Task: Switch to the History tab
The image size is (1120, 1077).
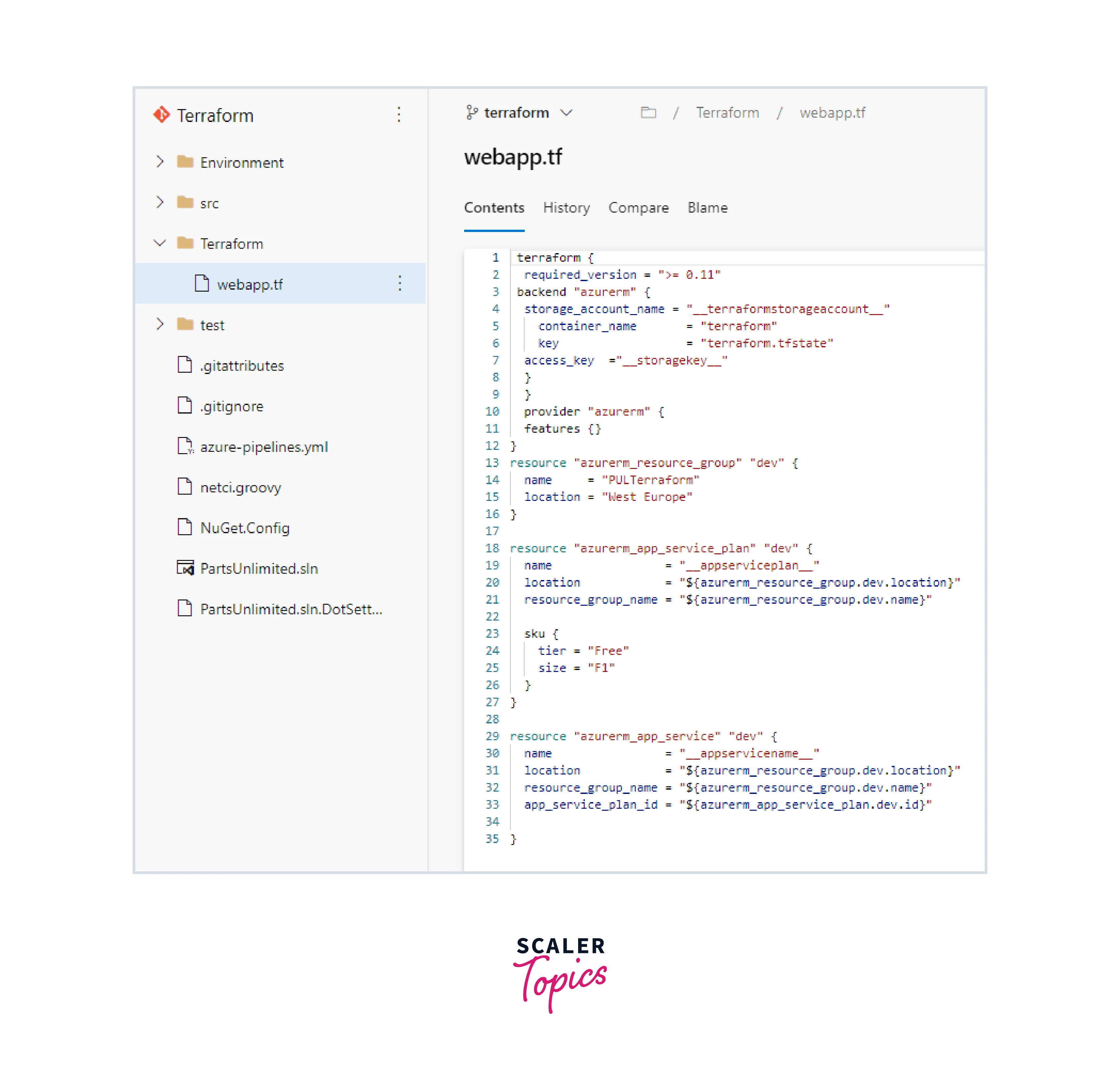Action: click(x=566, y=208)
